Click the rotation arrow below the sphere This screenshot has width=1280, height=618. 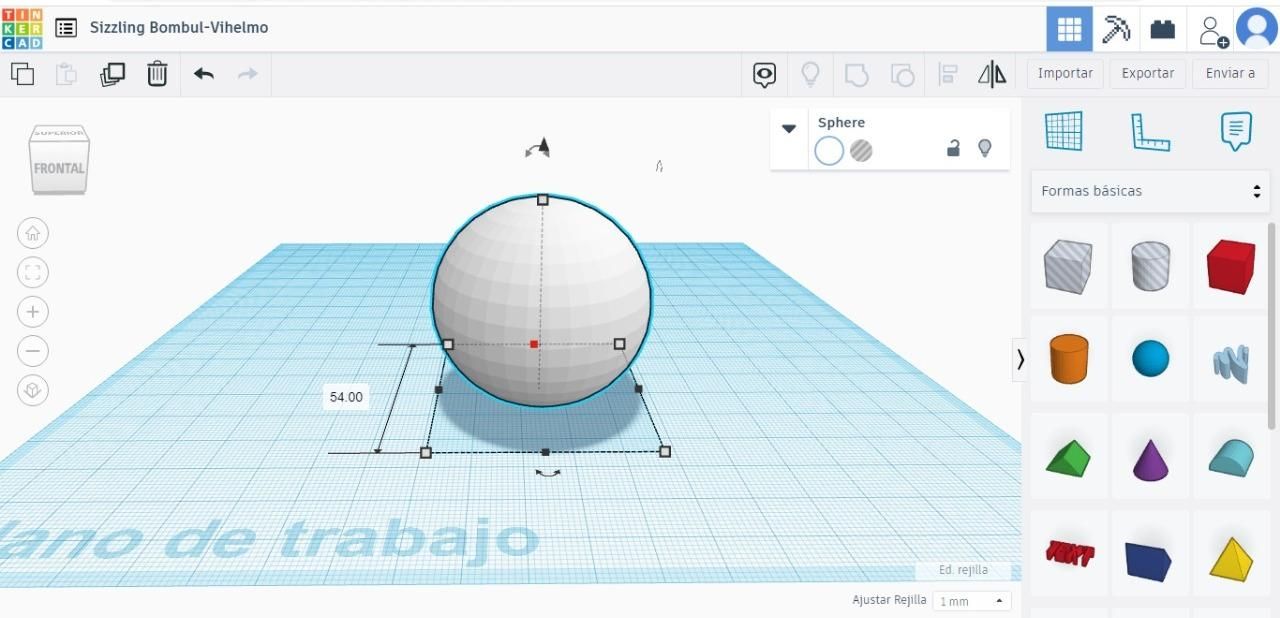point(547,473)
